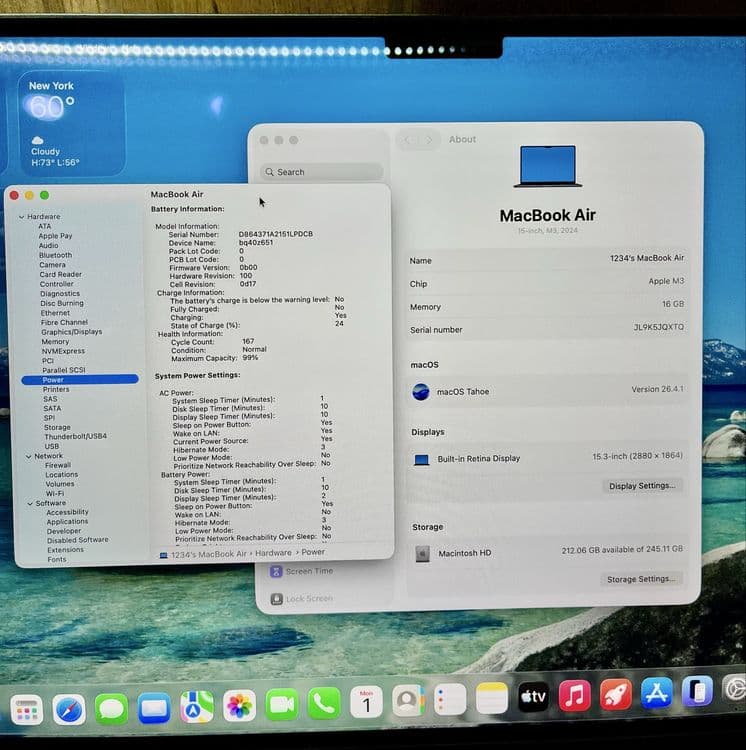Select Bluetooth in Hardware list
746x750 pixels.
(x=55, y=255)
